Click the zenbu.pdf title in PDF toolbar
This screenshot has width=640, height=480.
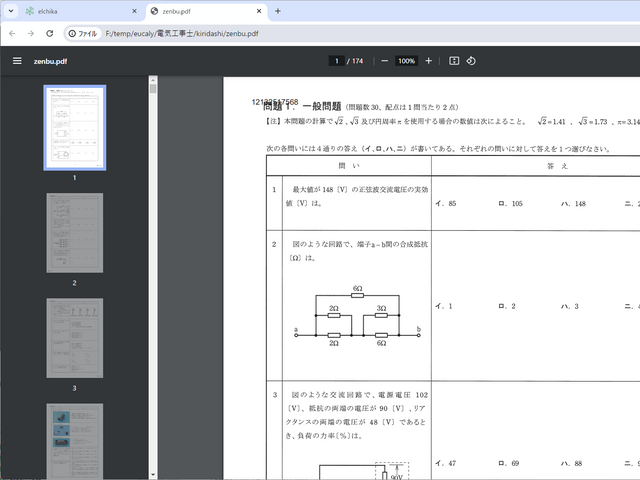50,61
